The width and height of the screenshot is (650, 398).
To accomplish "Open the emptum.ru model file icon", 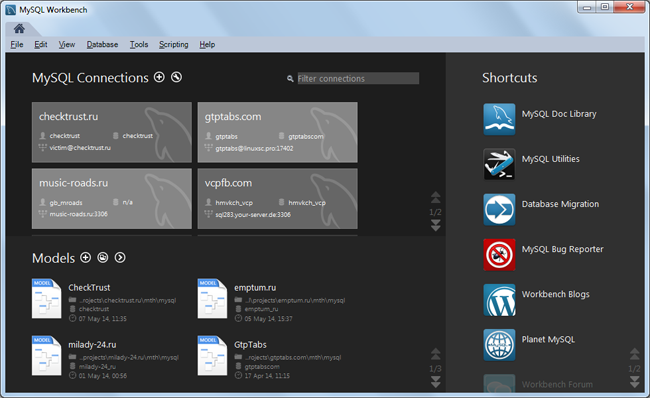I will tap(212, 298).
